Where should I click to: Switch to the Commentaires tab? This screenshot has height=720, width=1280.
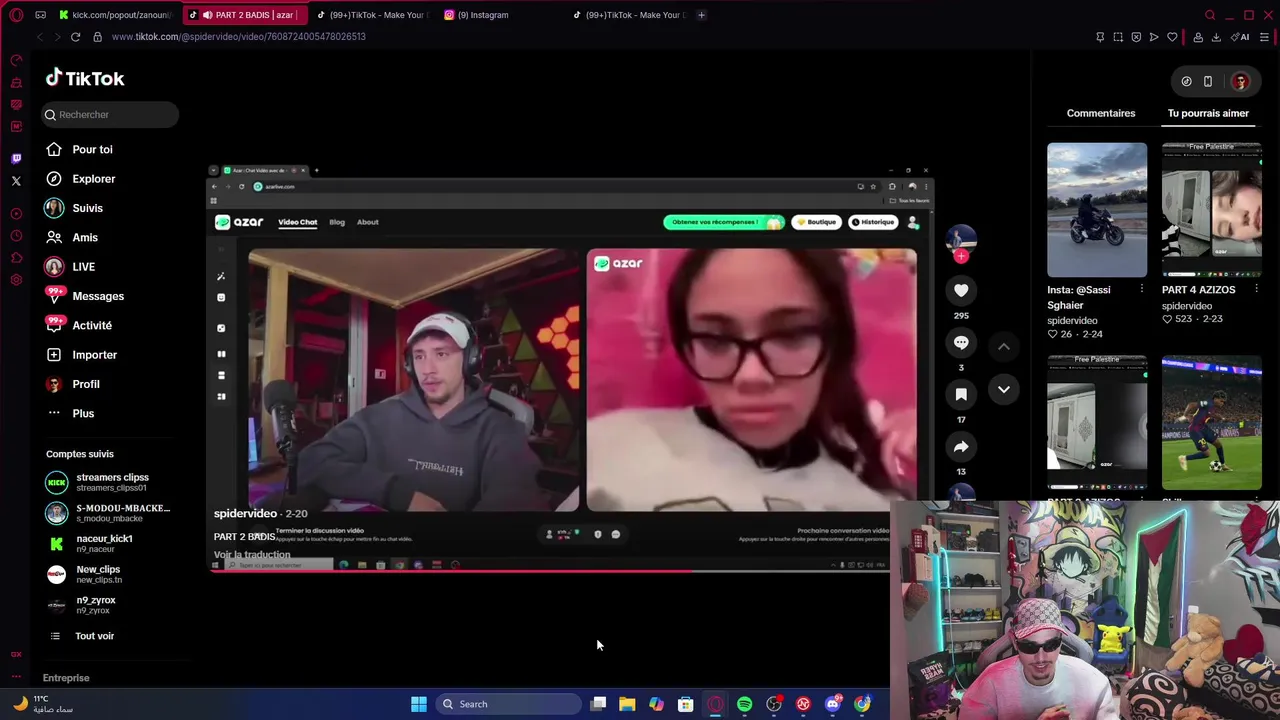(1101, 113)
